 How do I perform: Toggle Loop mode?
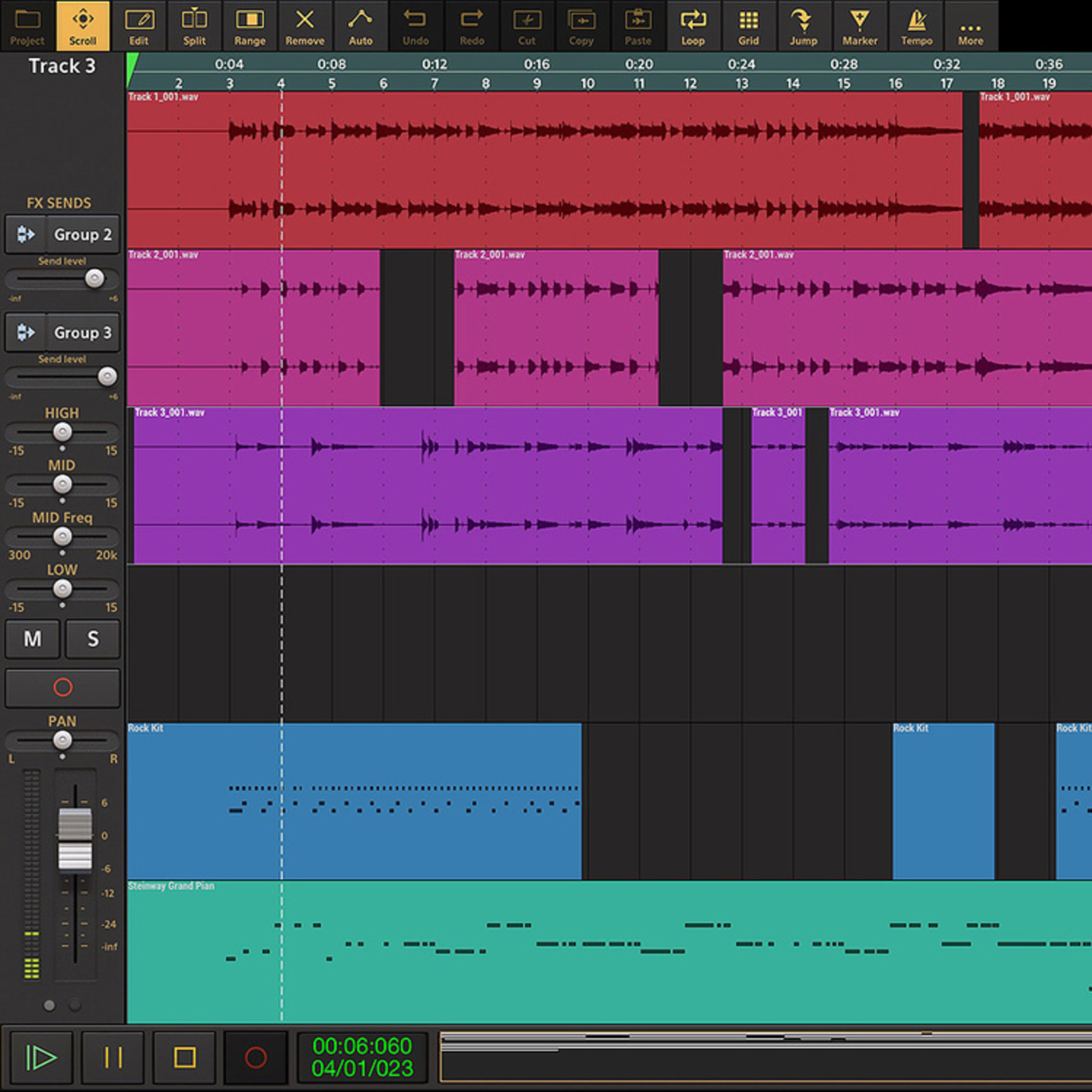pos(693,26)
